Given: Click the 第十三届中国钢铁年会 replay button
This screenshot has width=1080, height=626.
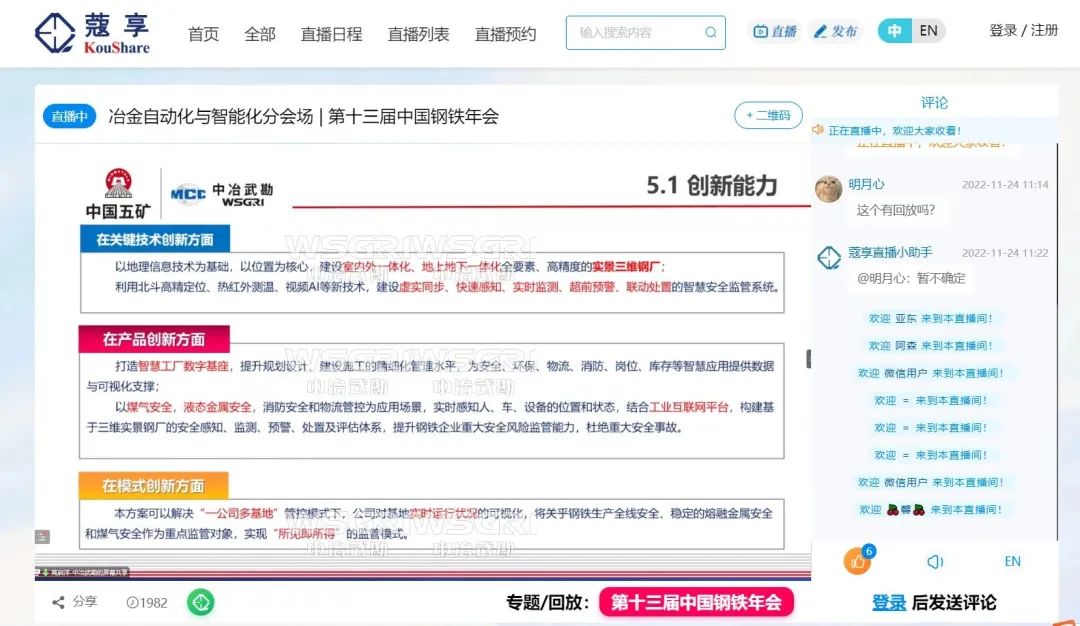Looking at the screenshot, I should click(x=696, y=603).
